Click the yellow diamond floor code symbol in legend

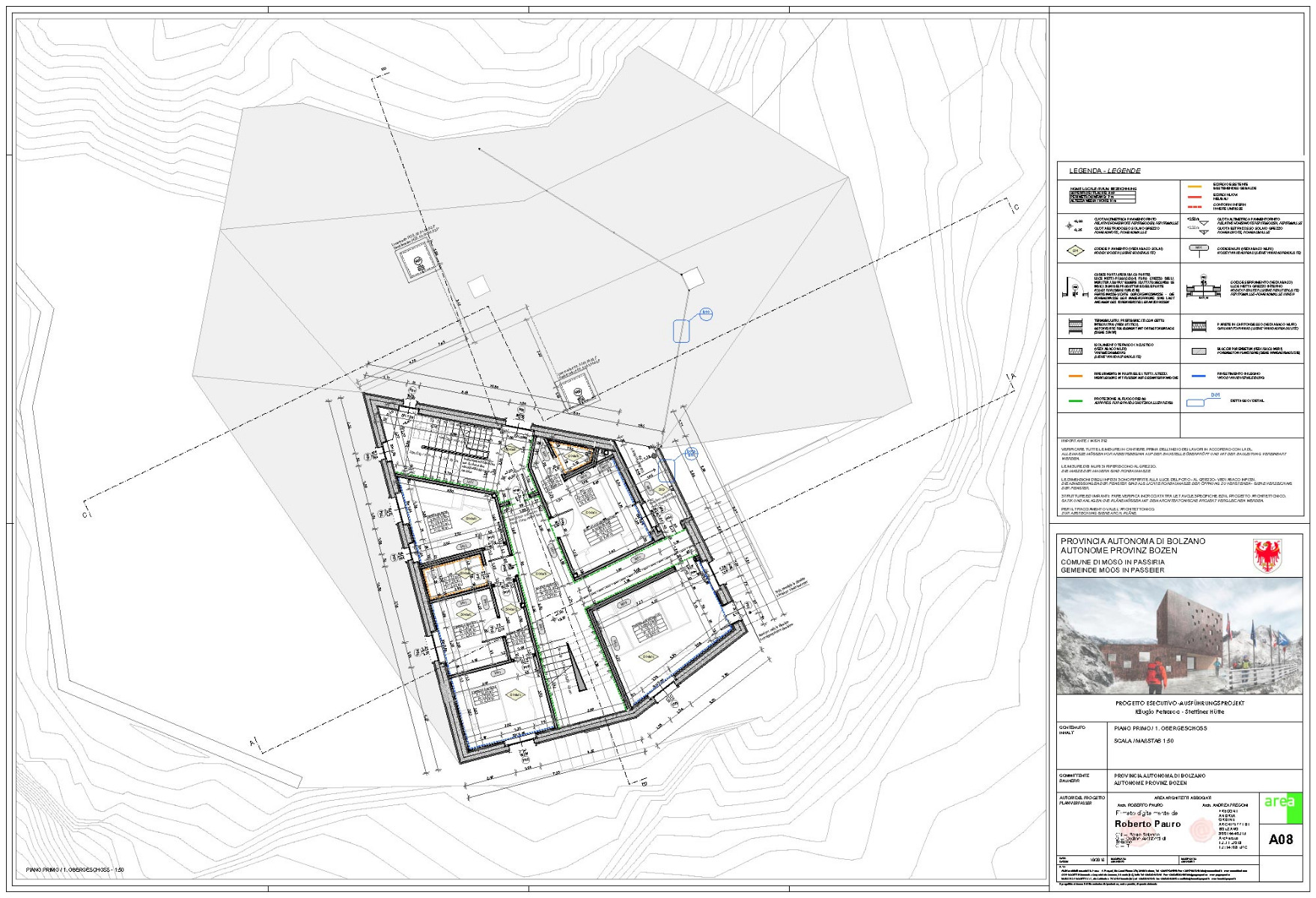[1075, 251]
